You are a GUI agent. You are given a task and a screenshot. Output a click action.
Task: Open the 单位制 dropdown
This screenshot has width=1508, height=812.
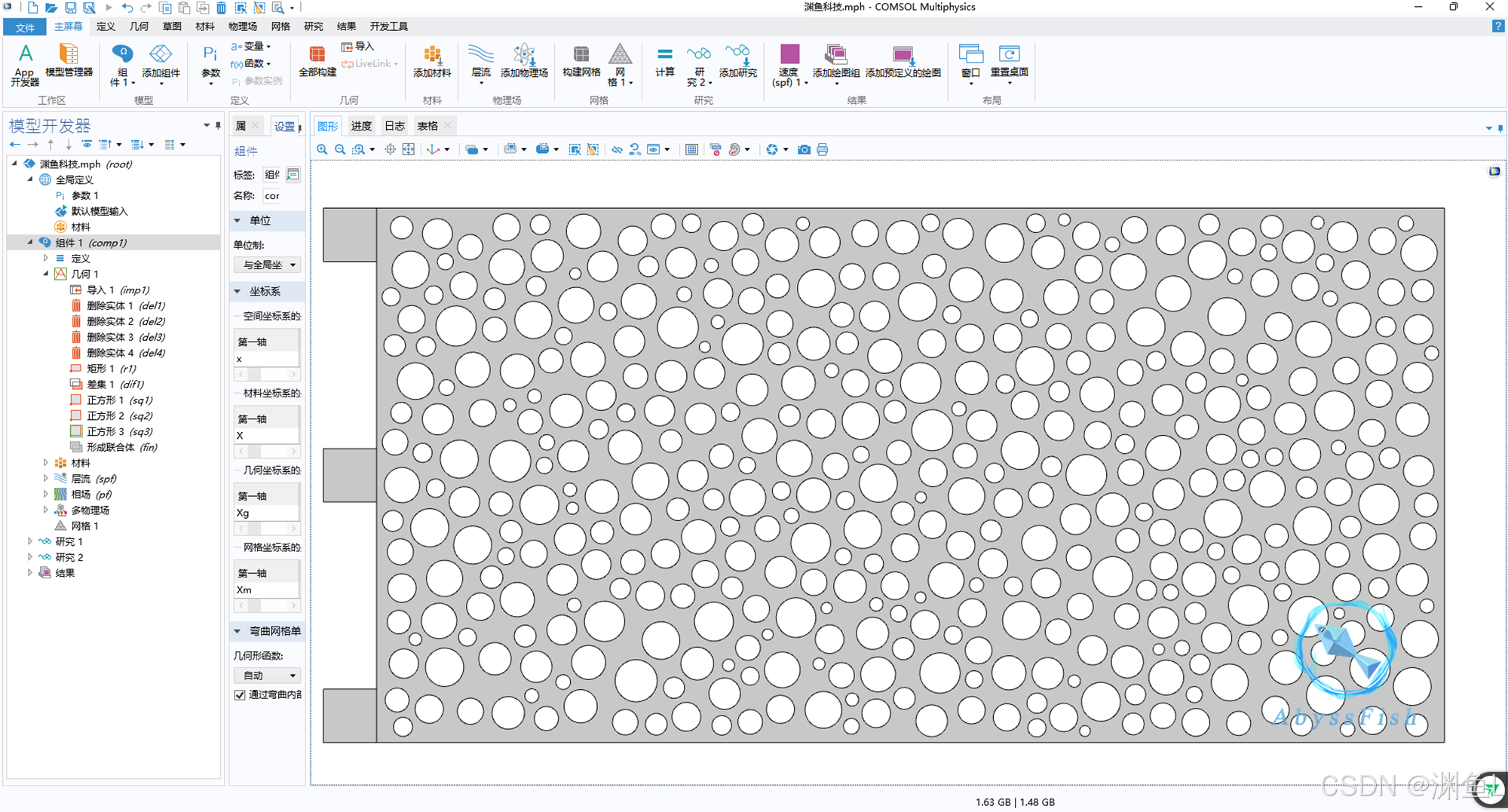[x=267, y=265]
